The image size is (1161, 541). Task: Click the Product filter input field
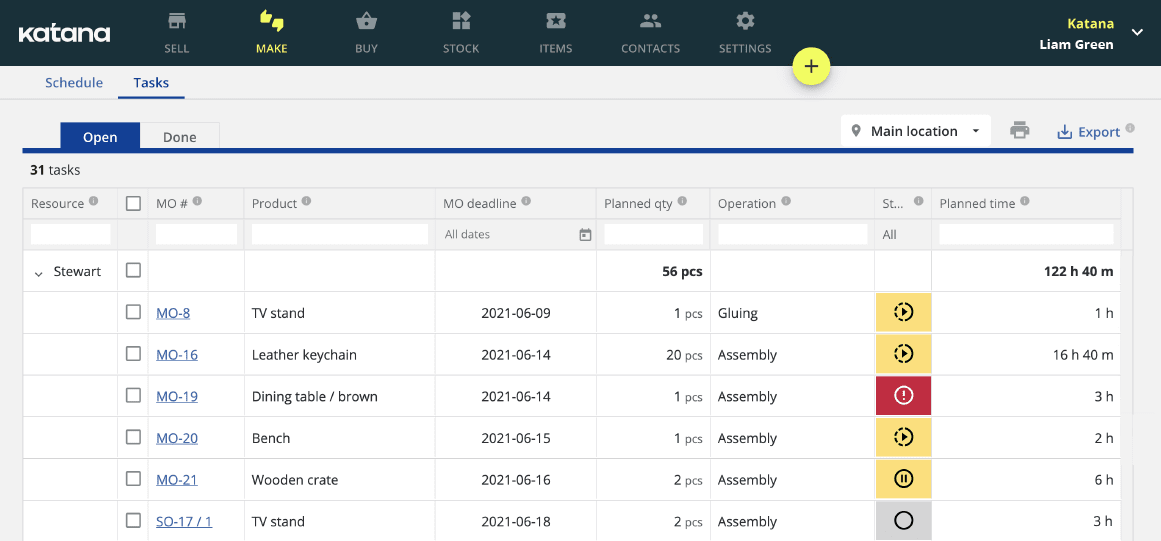point(340,234)
